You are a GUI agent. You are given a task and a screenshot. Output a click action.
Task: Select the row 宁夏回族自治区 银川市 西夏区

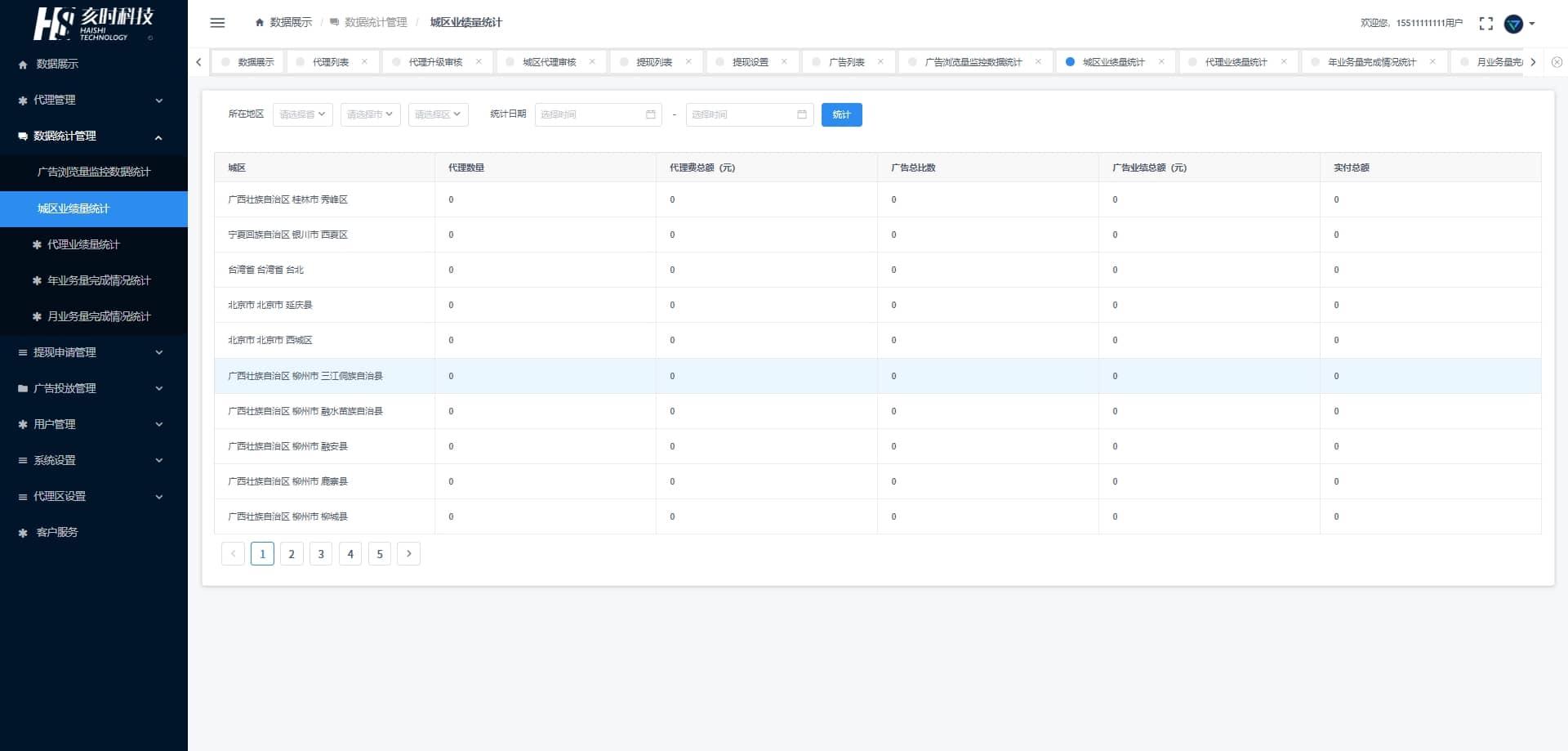pos(877,235)
